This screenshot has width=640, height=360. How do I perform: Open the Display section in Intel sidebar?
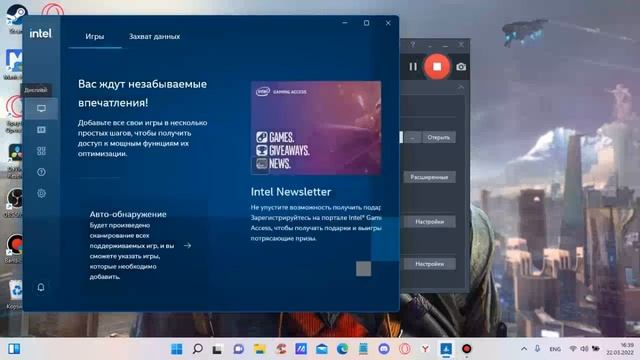pyautogui.click(x=41, y=109)
